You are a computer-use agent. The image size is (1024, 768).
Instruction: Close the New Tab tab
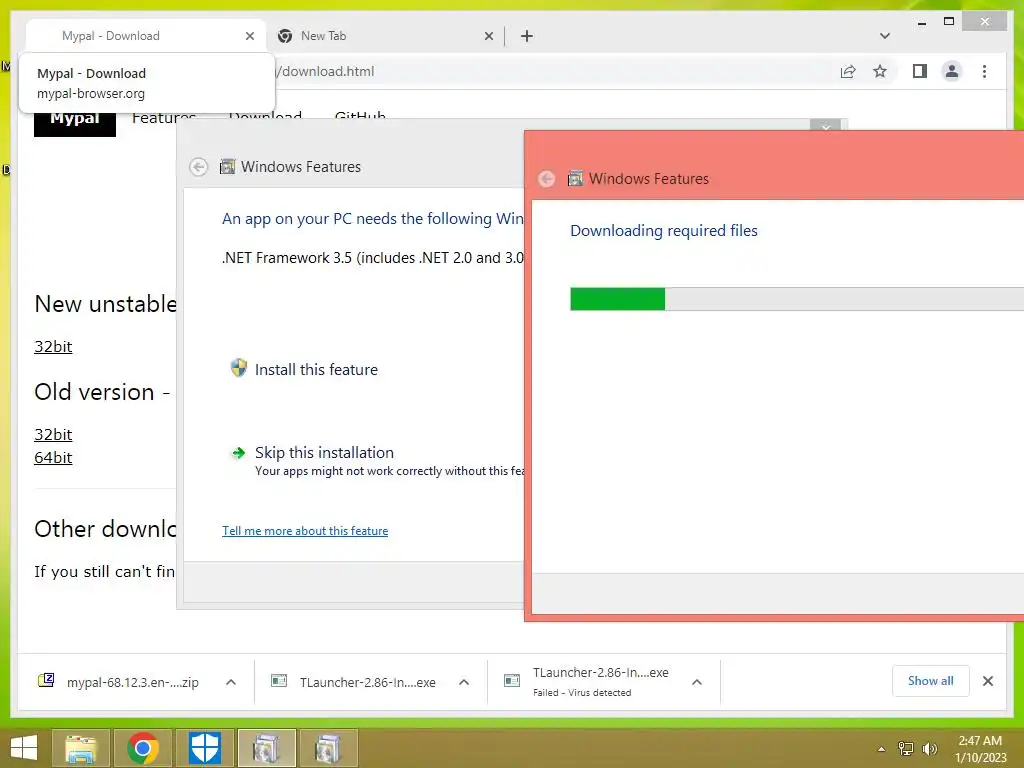coord(488,36)
